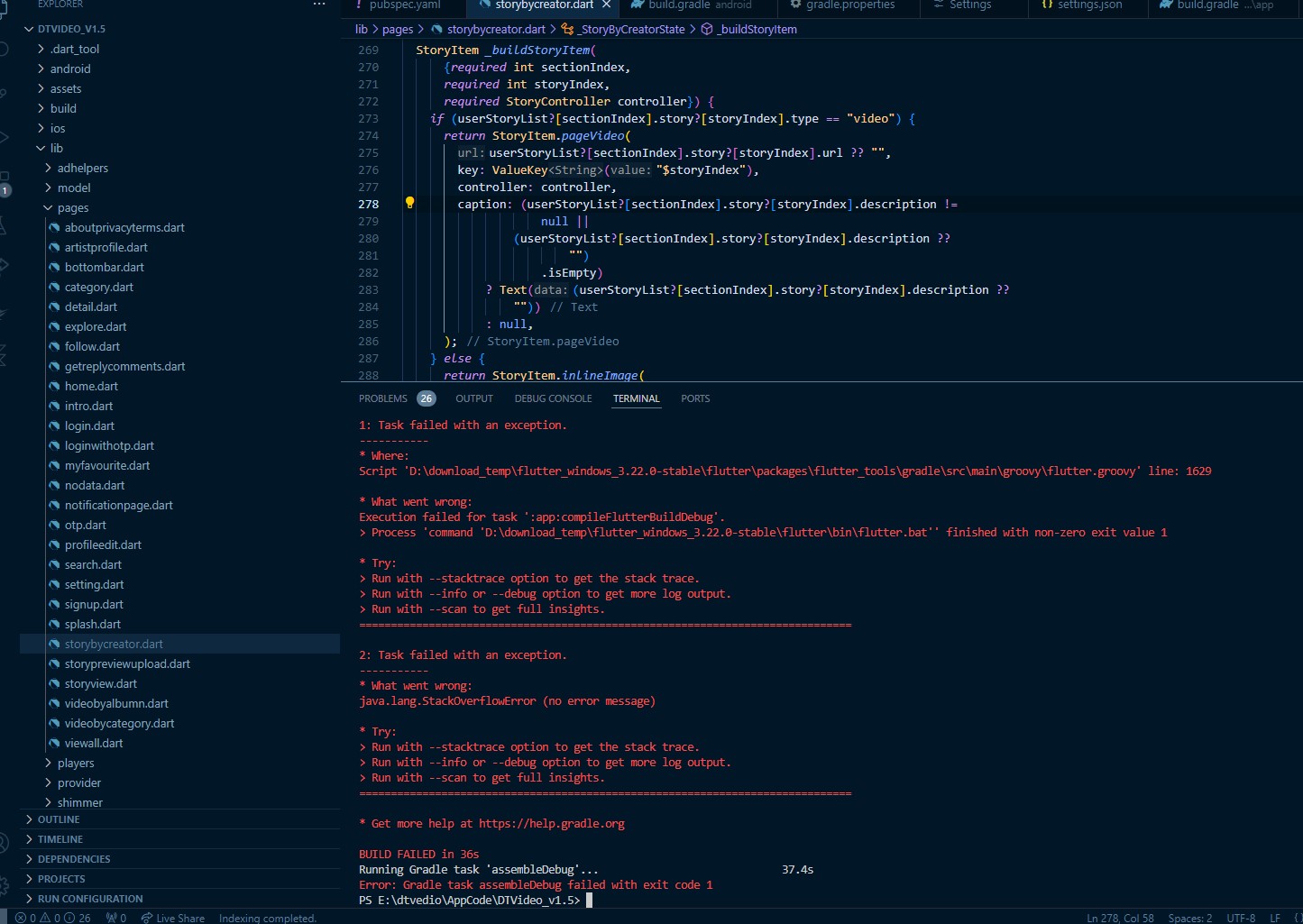Click the Dart icon beside splash.dart

[55, 624]
